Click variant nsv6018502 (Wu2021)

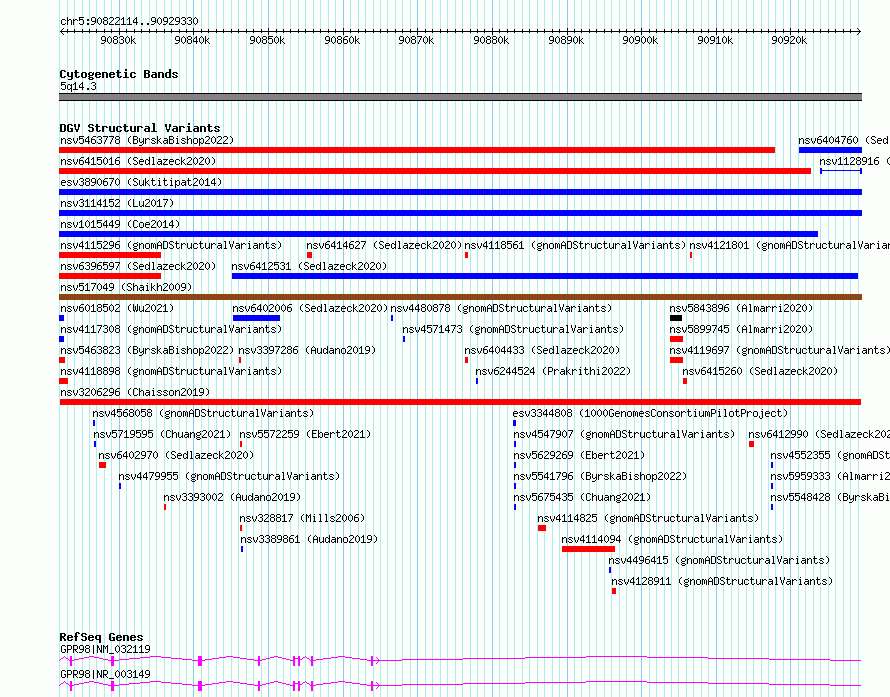(117, 308)
